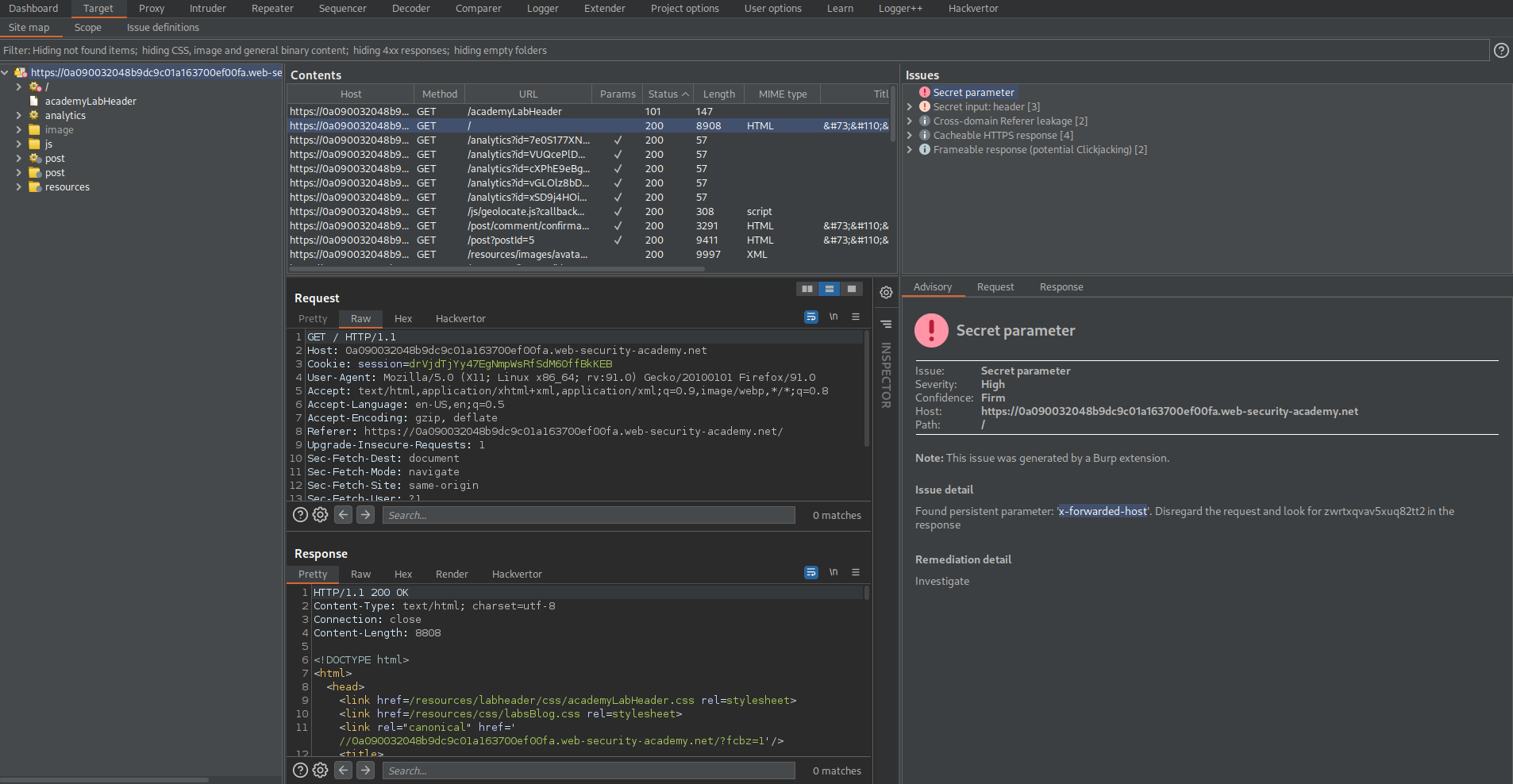
Task: Go to next match in Response search
Action: 365,771
